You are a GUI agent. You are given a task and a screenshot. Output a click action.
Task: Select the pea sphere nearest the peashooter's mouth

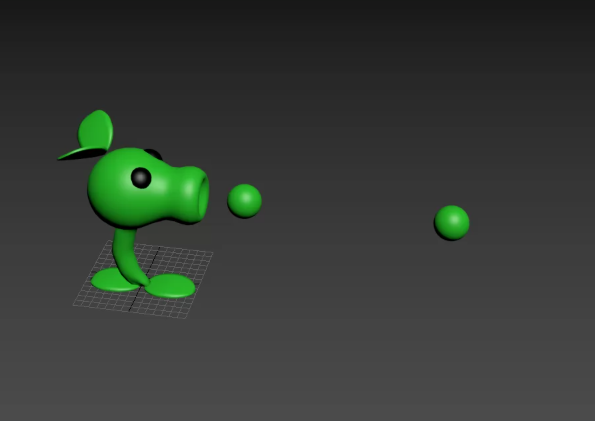(x=244, y=201)
